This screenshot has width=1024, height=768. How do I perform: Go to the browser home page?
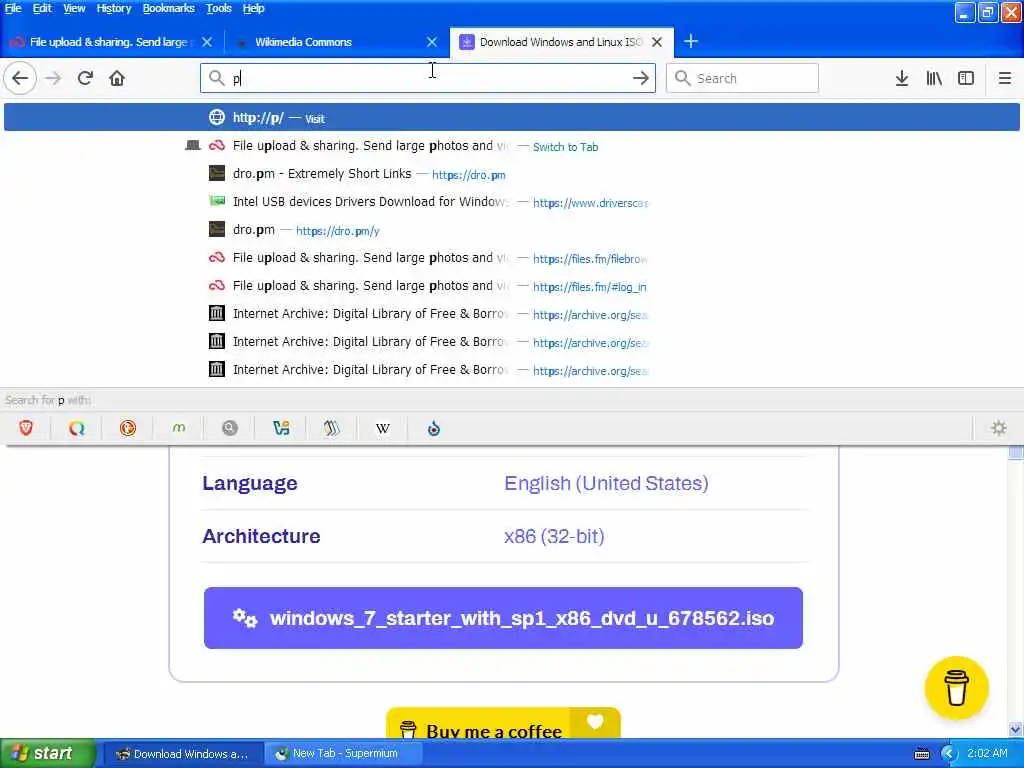(x=117, y=78)
